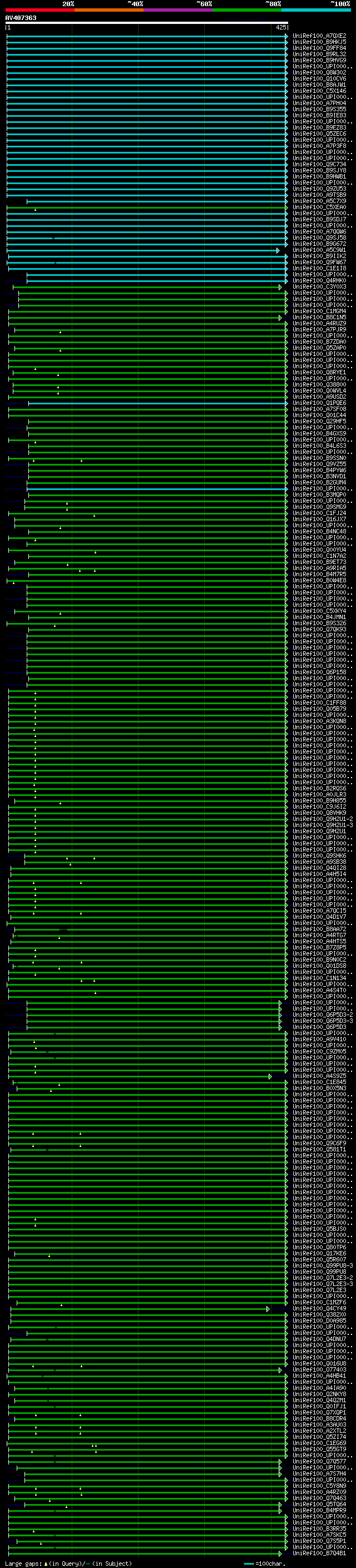Click the UniRef100_A7P3F8 label
The image size is (356, 1568).
pos(319,146)
